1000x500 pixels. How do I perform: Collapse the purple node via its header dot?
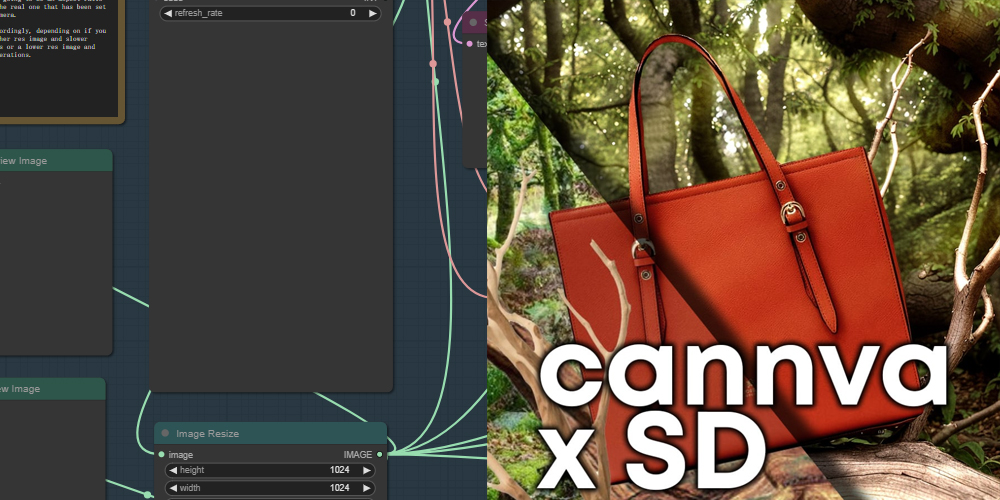pos(473,23)
